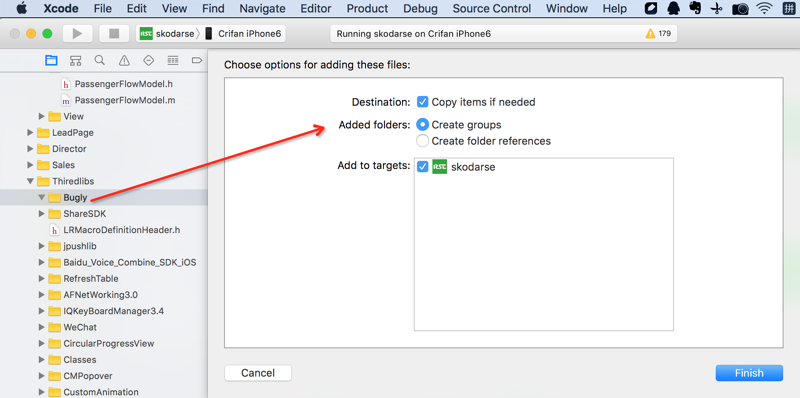Toggle the Copy items if needed checkbox
Image resolution: width=800 pixels, height=398 pixels.
[422, 102]
